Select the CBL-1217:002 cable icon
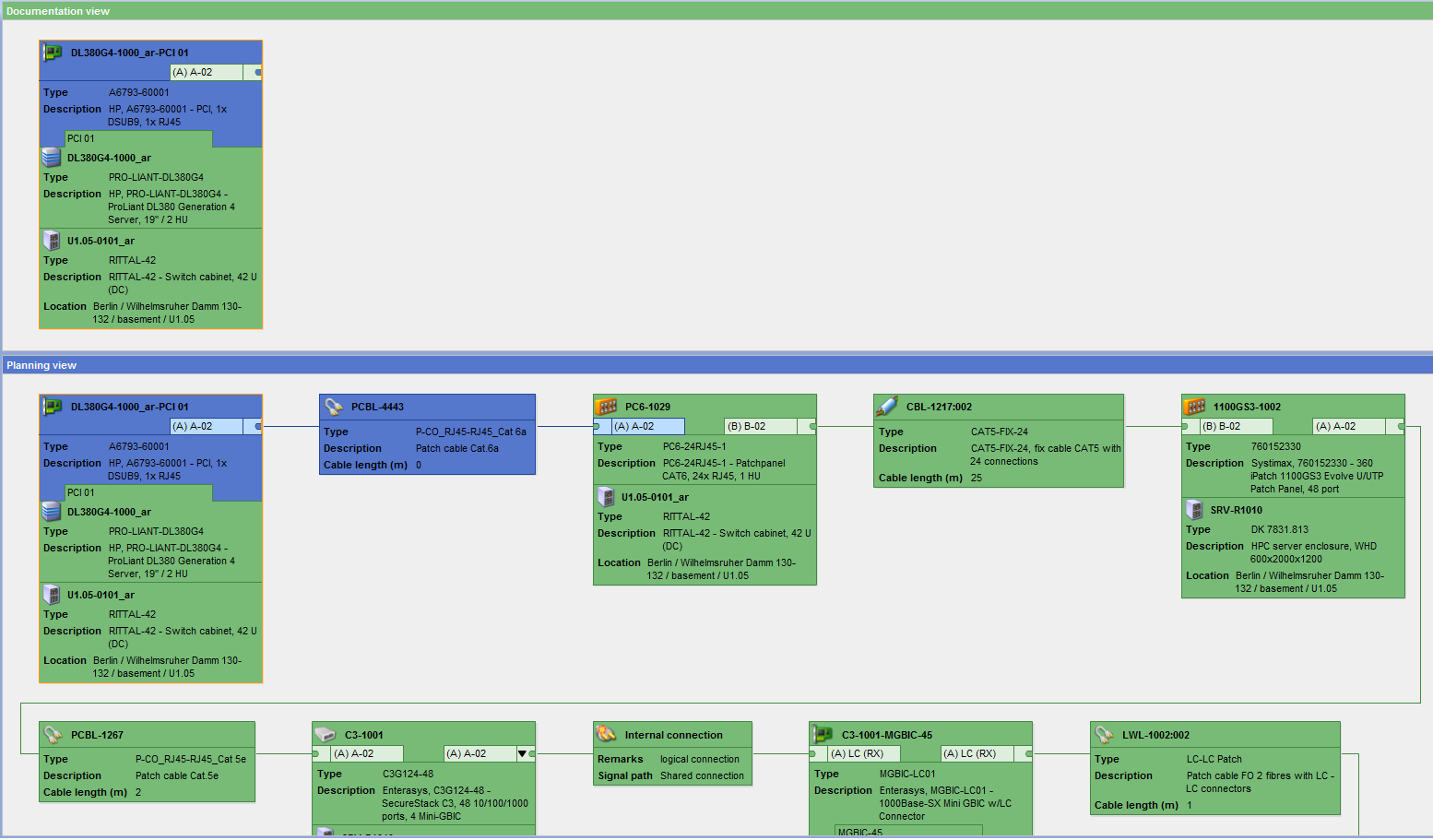Screen dimensions: 1433x840 (x=887, y=407)
